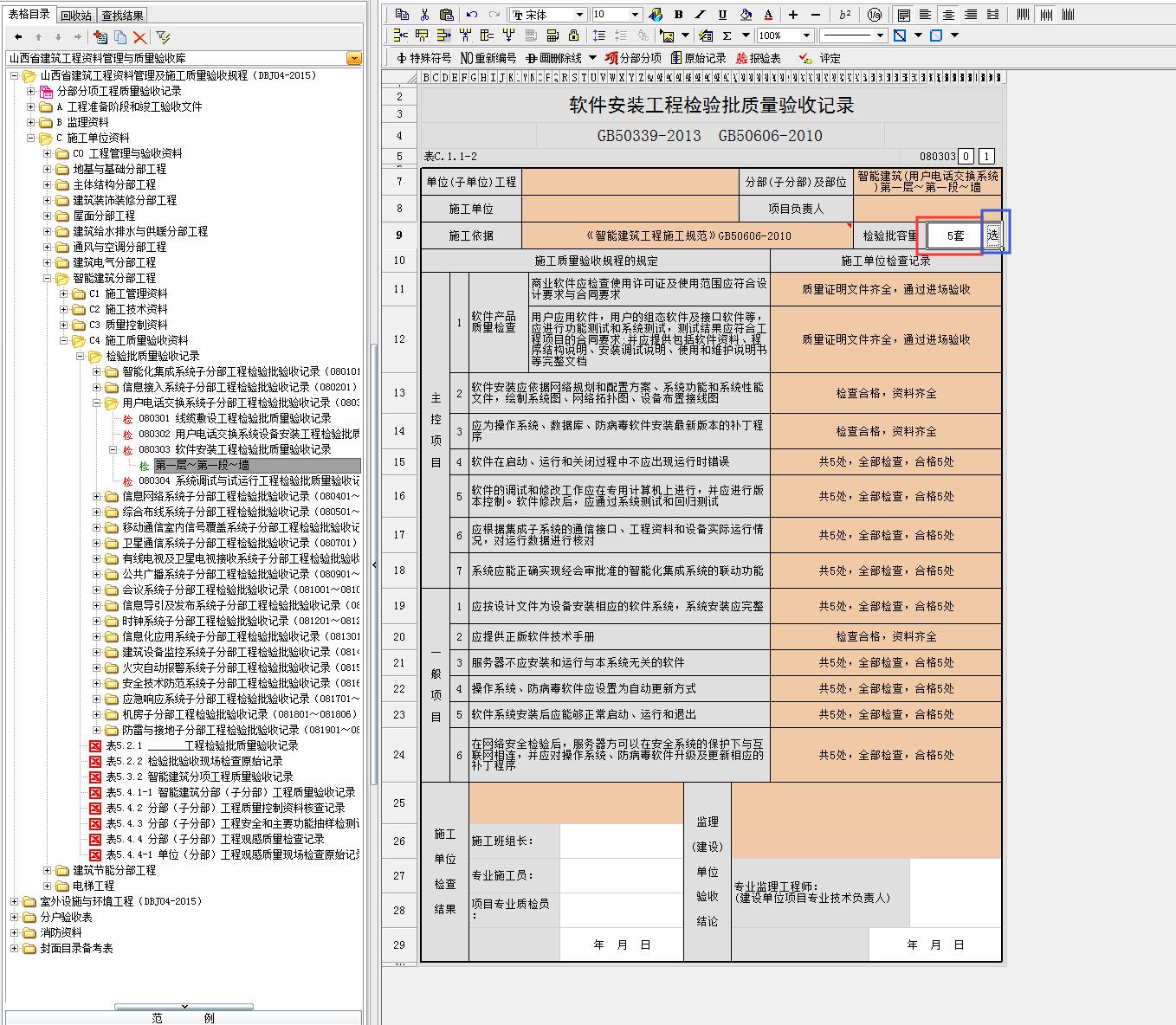Collapse the 智能建筑分部工程 tree node
This screenshot has width=1176, height=1025.
pyautogui.click(x=48, y=278)
